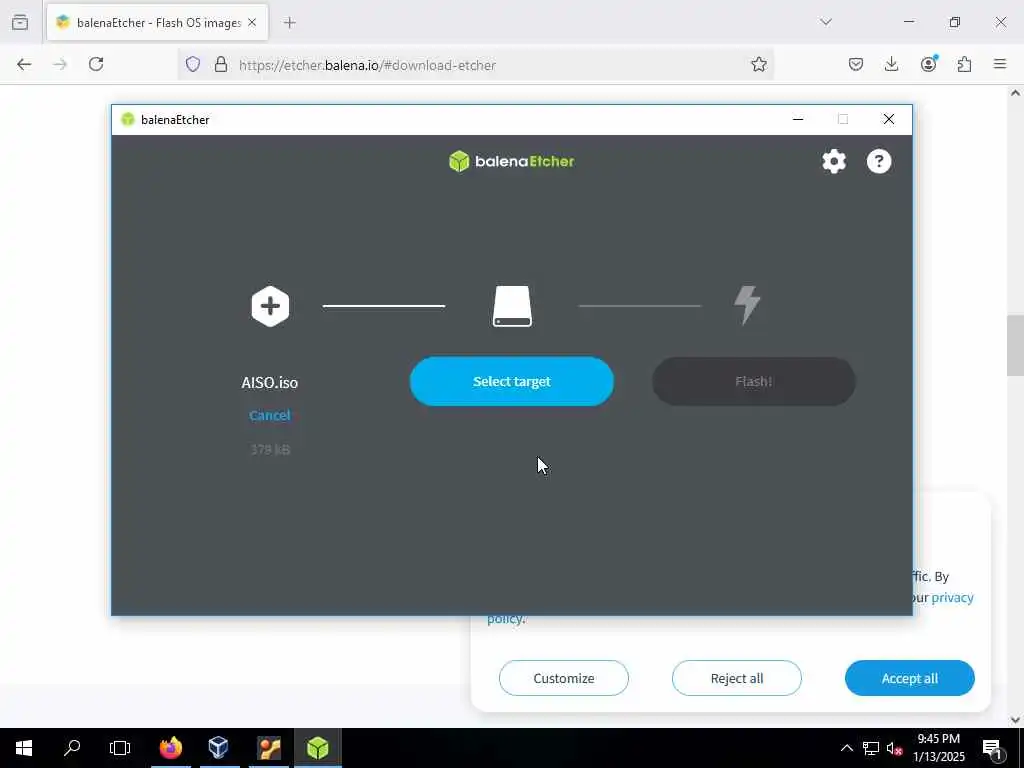Click the drive icon above Select target

pyautogui.click(x=512, y=306)
